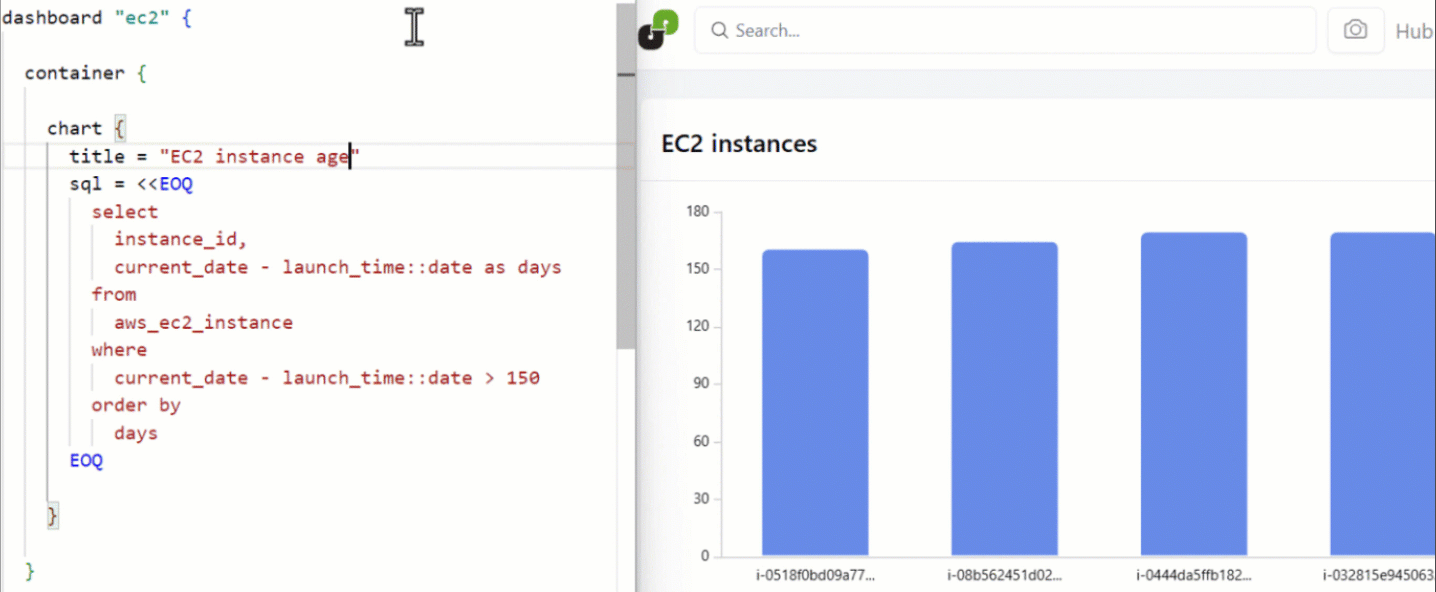Click the "launch_time::date > 150" condition line
The height and width of the screenshot is (592, 1436).
[327, 377]
